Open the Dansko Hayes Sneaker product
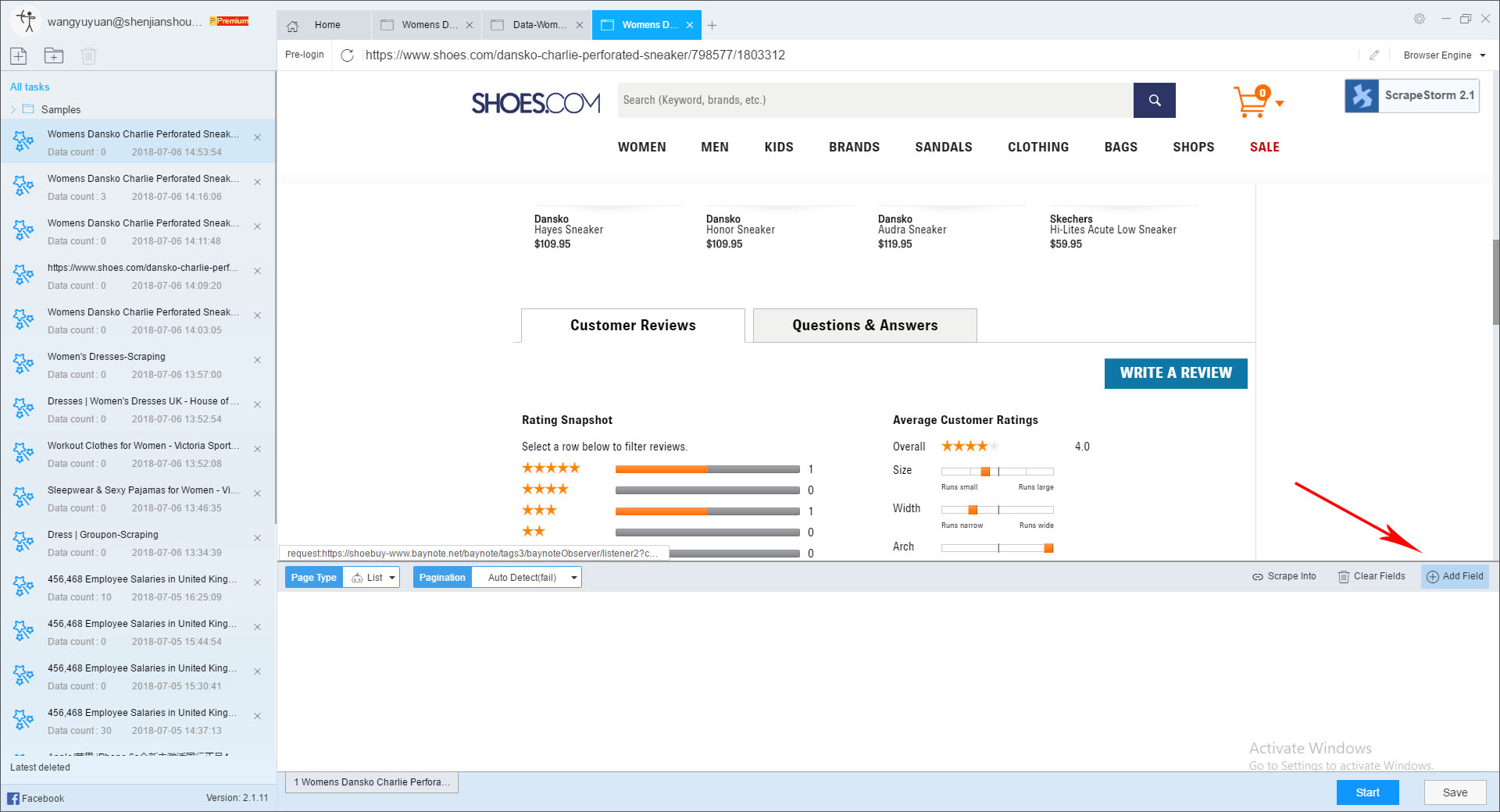1500x812 pixels. click(x=569, y=230)
